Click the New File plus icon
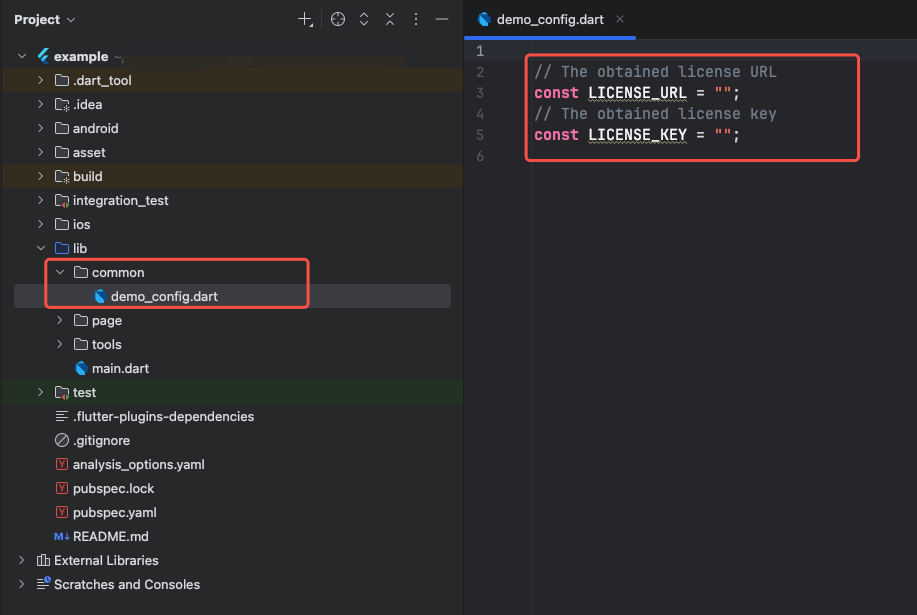This screenshot has width=917, height=615. pyautogui.click(x=305, y=20)
